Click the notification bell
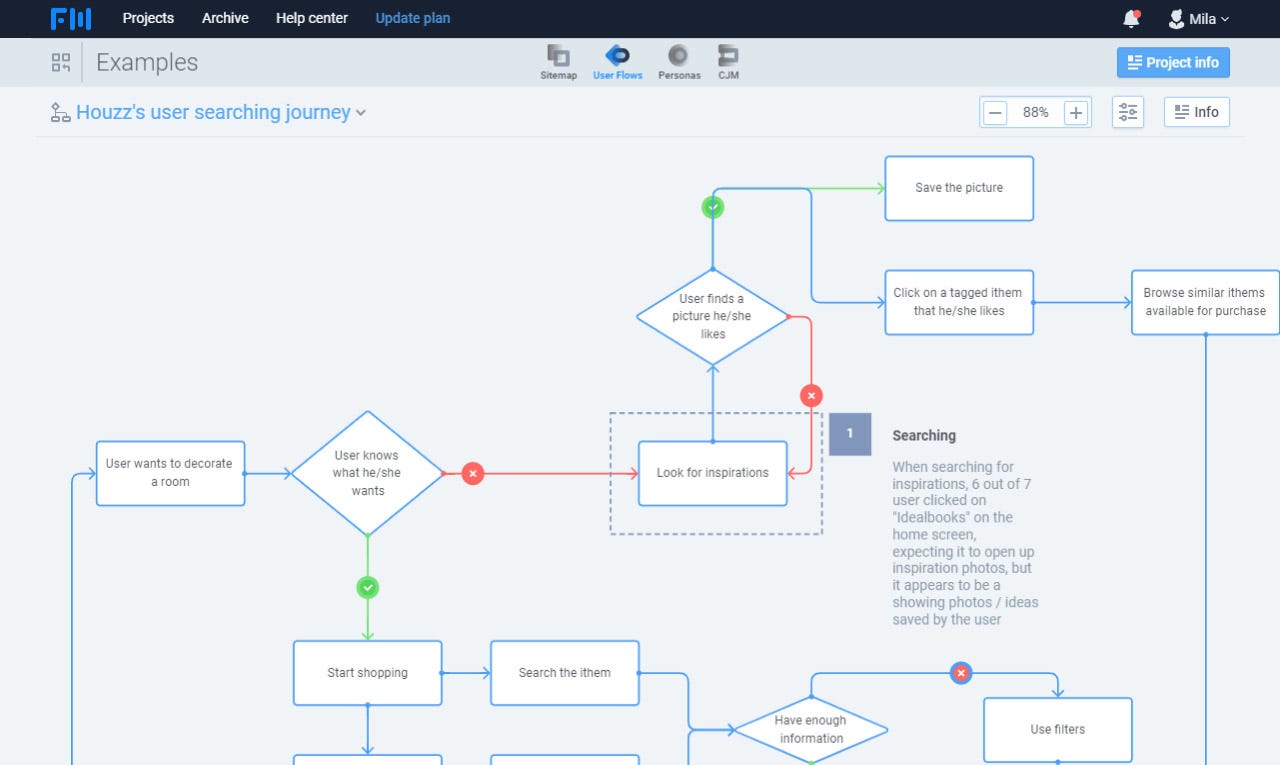Screen dimensions: 1280x765 tap(1130, 18)
